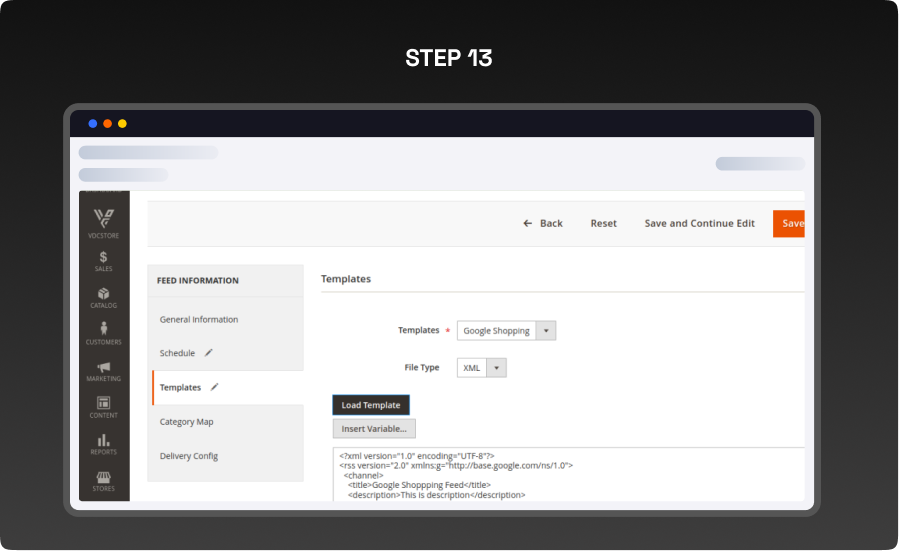
Task: Click the Insert Variable... button
Action: click(374, 429)
